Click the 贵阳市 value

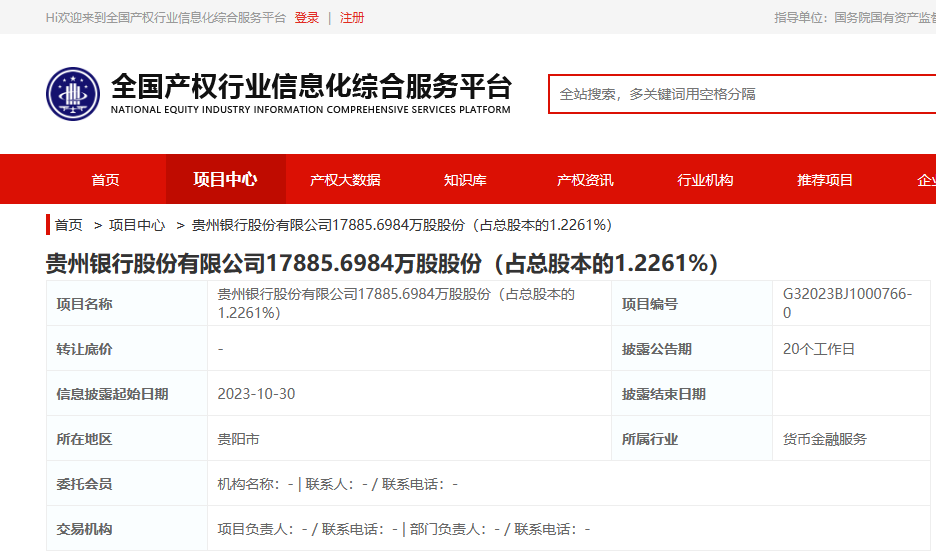point(238,439)
